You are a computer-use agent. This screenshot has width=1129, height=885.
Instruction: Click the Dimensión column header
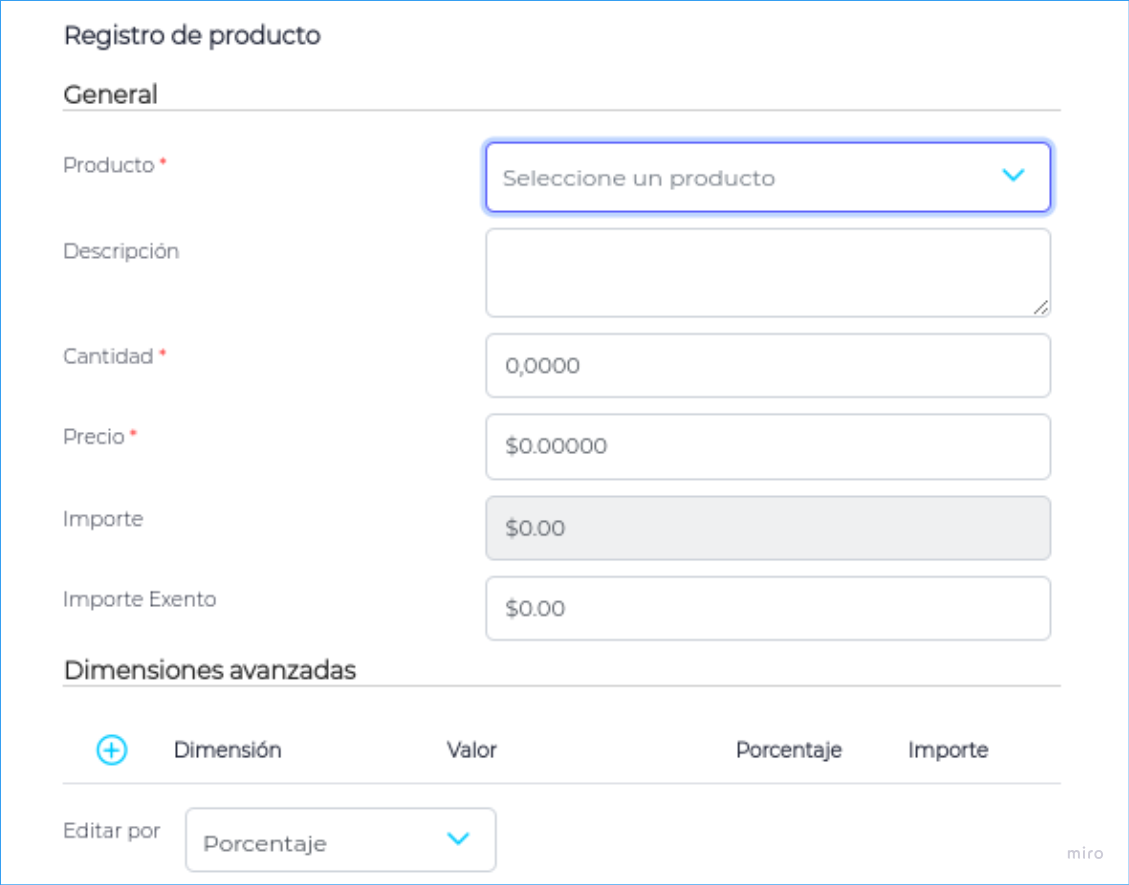pos(227,750)
